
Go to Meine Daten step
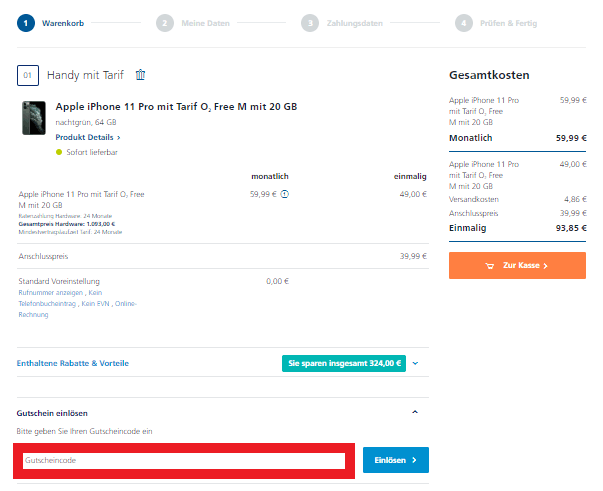click(x=193, y=23)
